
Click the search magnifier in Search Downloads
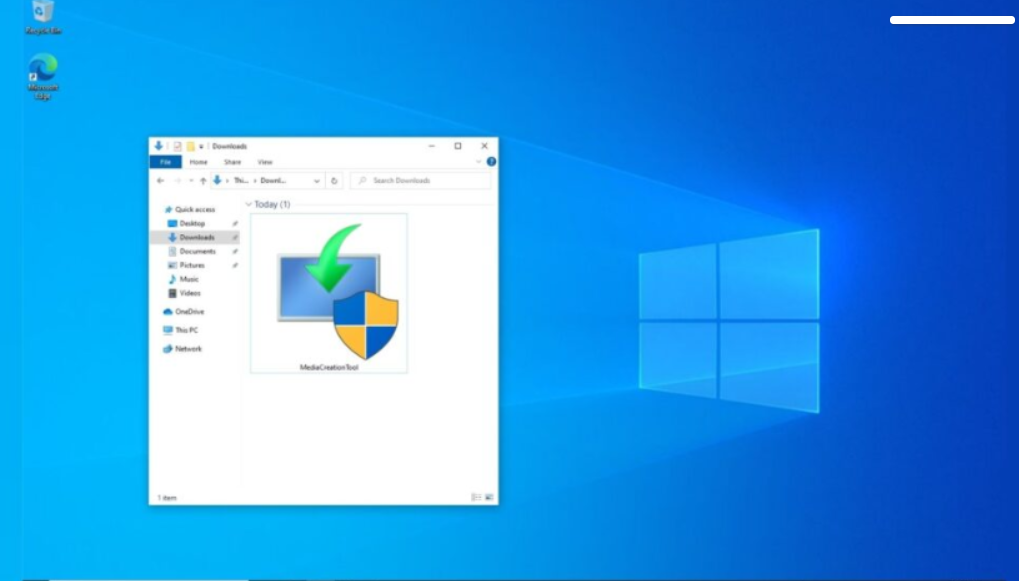[x=363, y=181]
